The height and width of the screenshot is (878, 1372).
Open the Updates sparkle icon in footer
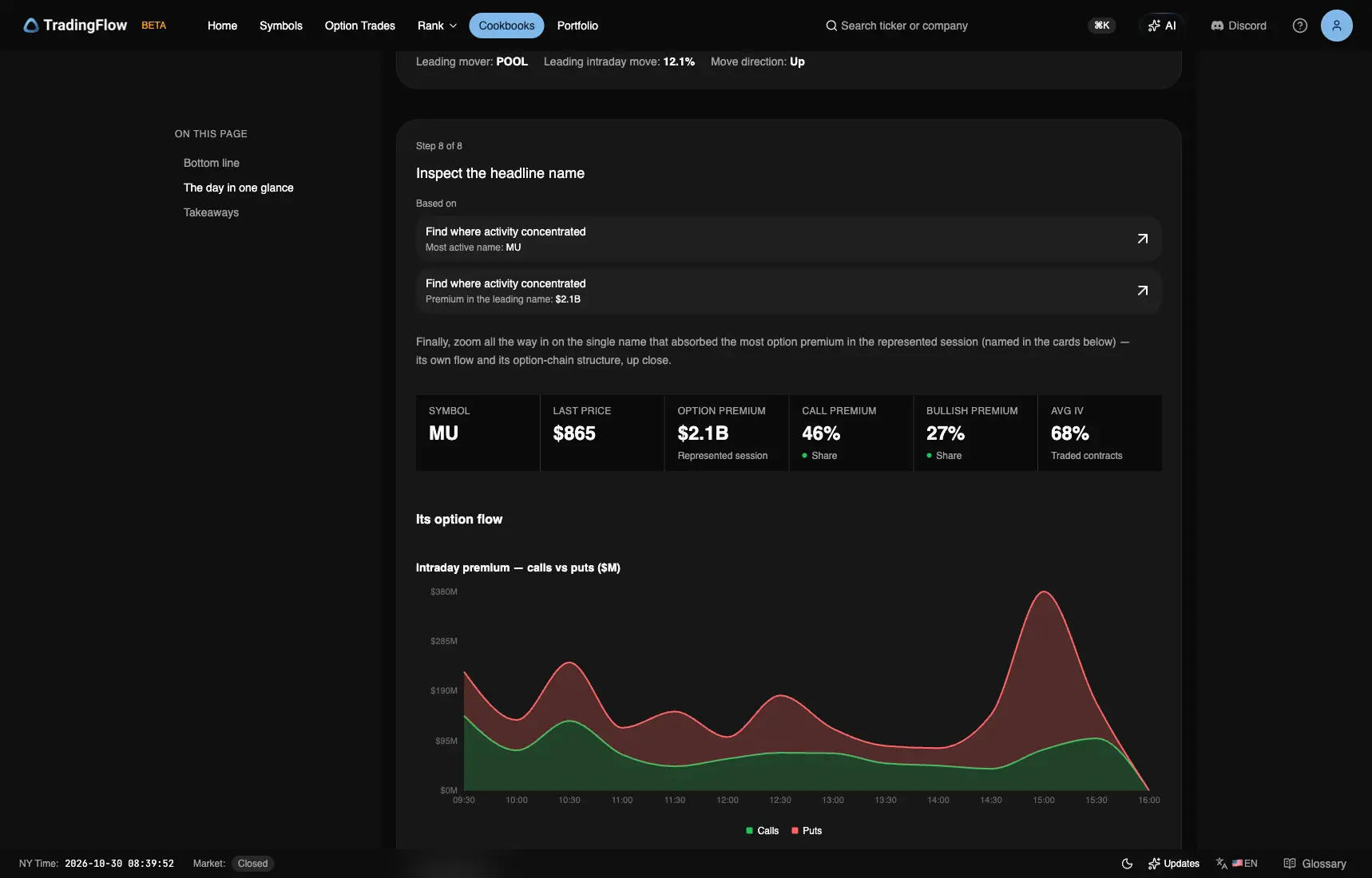click(1154, 864)
